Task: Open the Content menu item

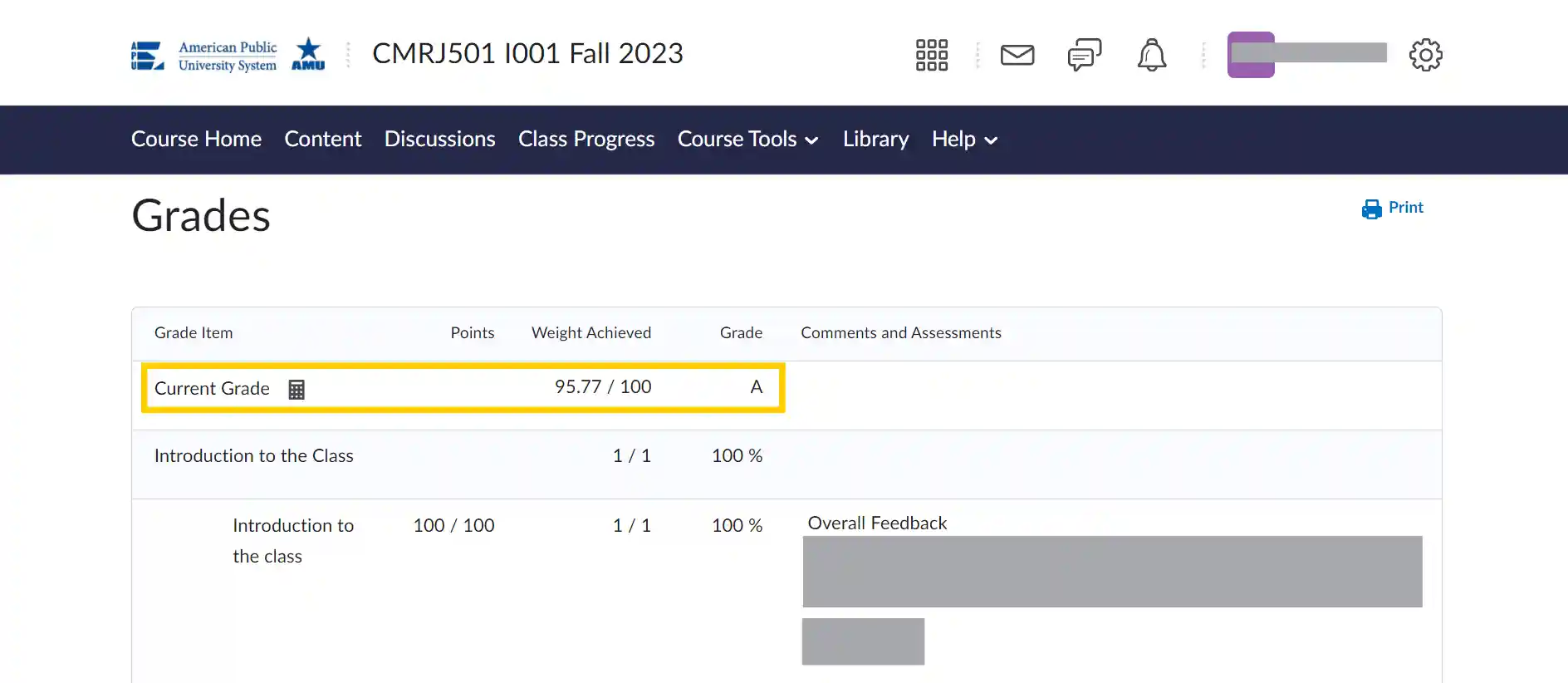Action: pyautogui.click(x=323, y=139)
